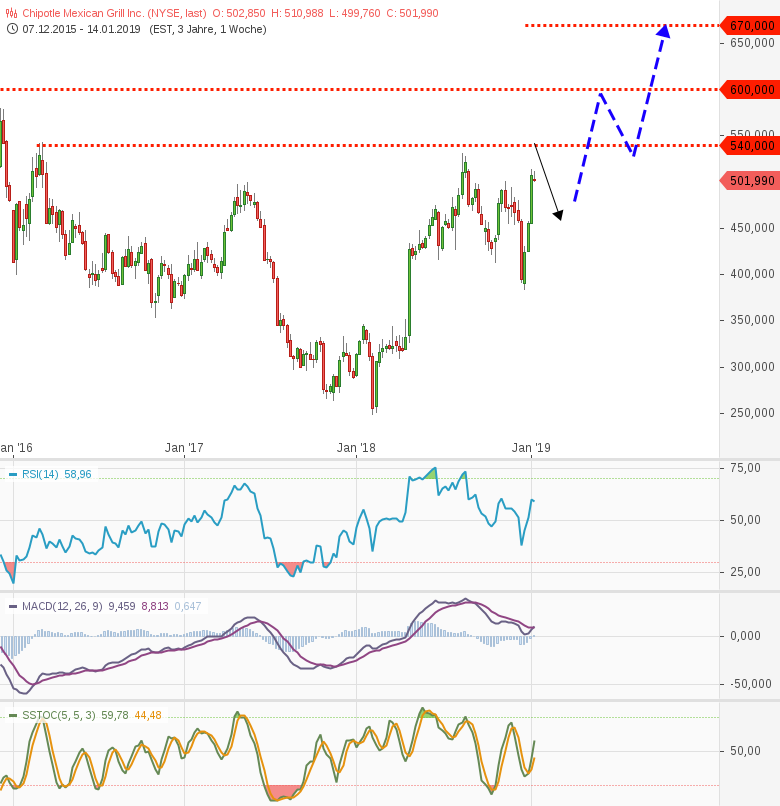Click the Chipotle Mexican Grill Inc. title
The height and width of the screenshot is (806, 780).
tap(114, 13)
